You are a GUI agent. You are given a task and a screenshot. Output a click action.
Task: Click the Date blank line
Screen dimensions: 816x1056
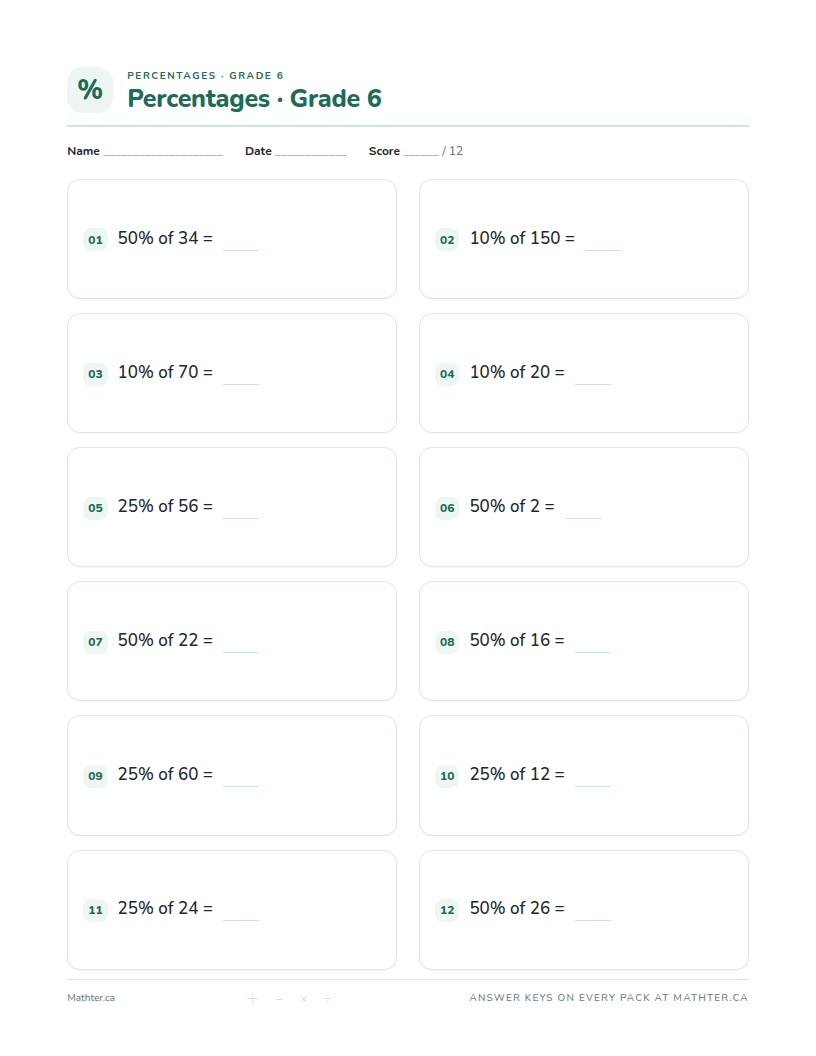(310, 154)
